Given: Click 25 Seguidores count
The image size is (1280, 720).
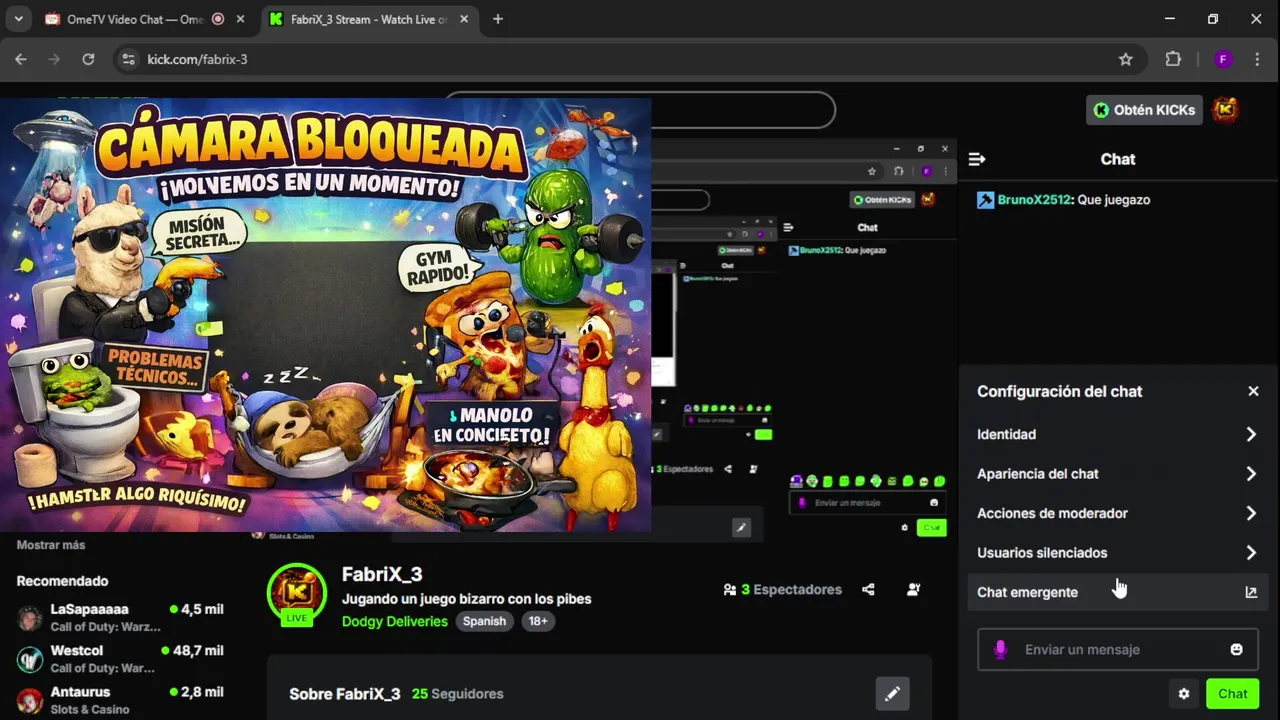Looking at the screenshot, I should (458, 694).
